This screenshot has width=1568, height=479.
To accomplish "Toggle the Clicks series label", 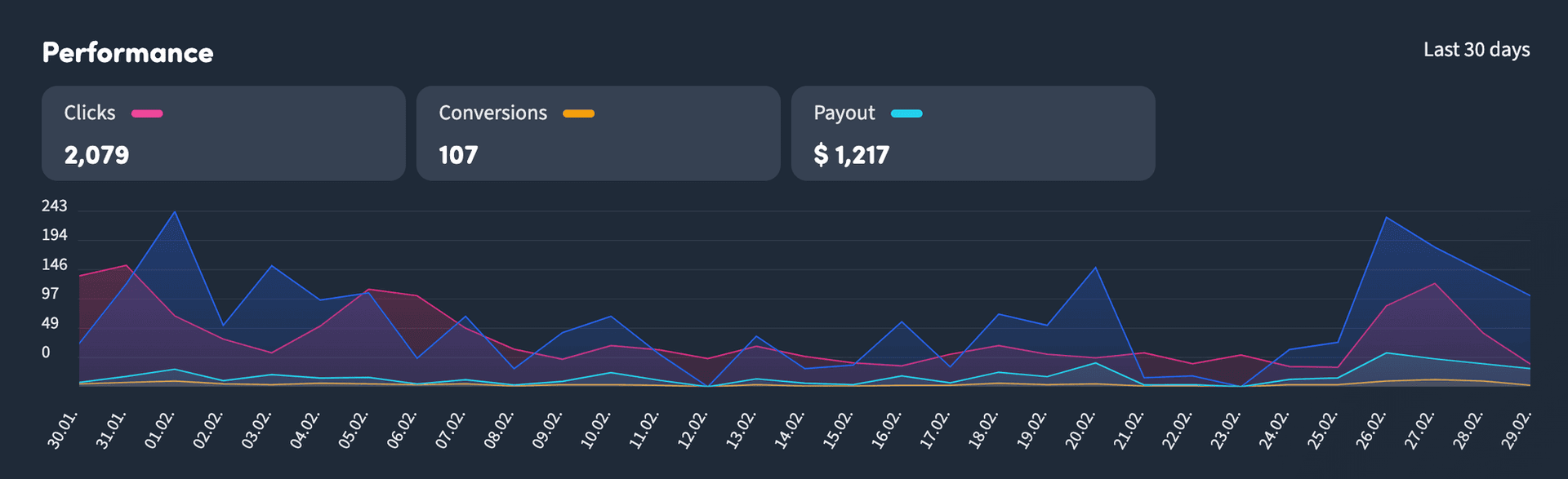I will (x=90, y=113).
